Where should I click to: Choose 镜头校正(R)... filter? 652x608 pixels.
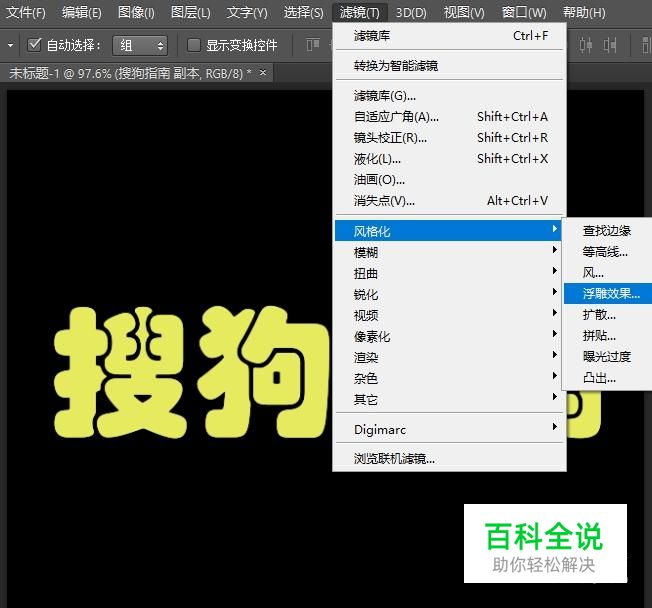point(449,138)
